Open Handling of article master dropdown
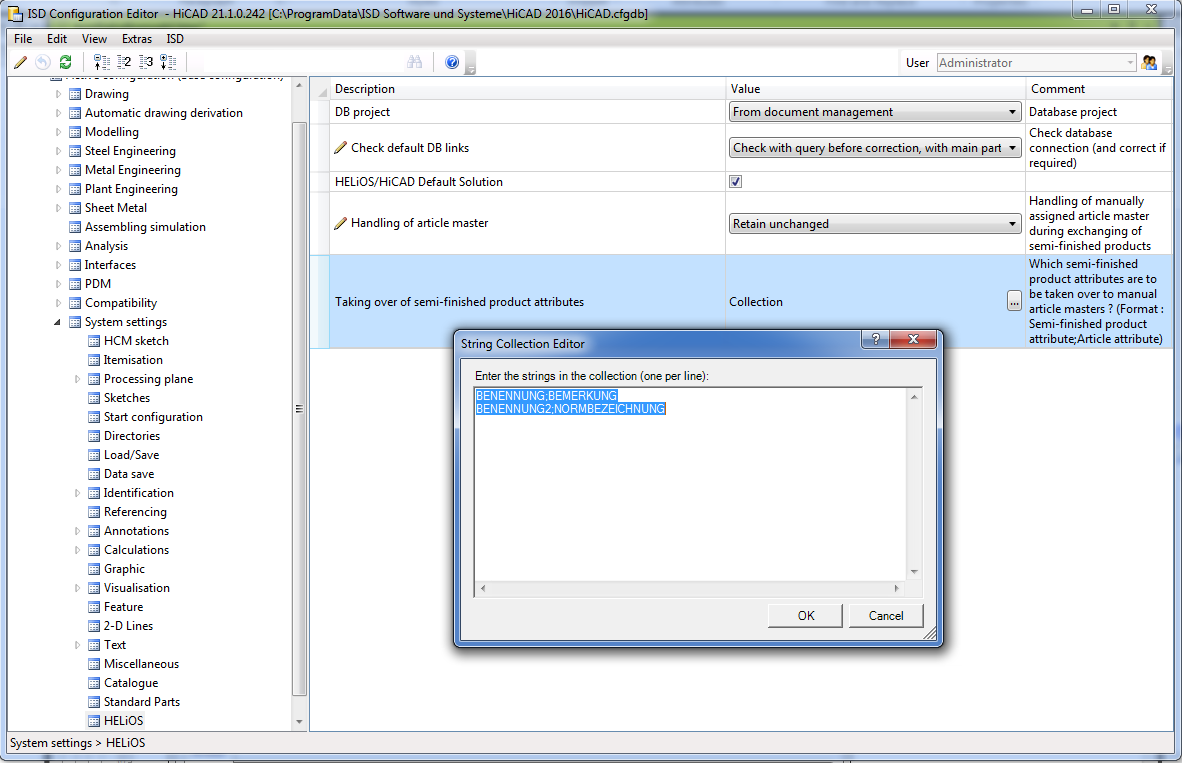1182x763 pixels. point(875,224)
